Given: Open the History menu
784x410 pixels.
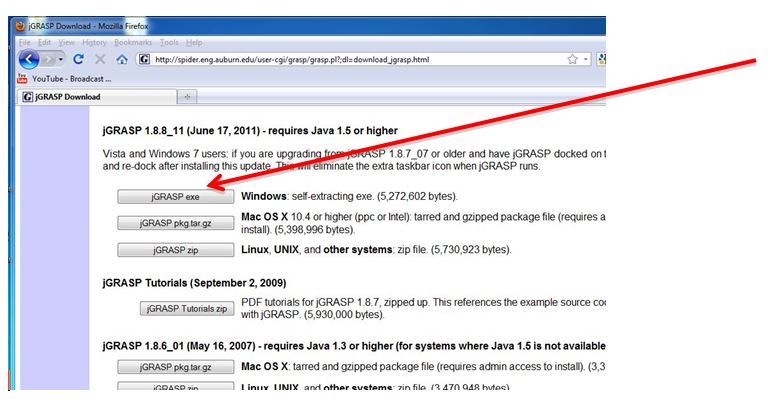Looking at the screenshot, I should click(95, 42).
